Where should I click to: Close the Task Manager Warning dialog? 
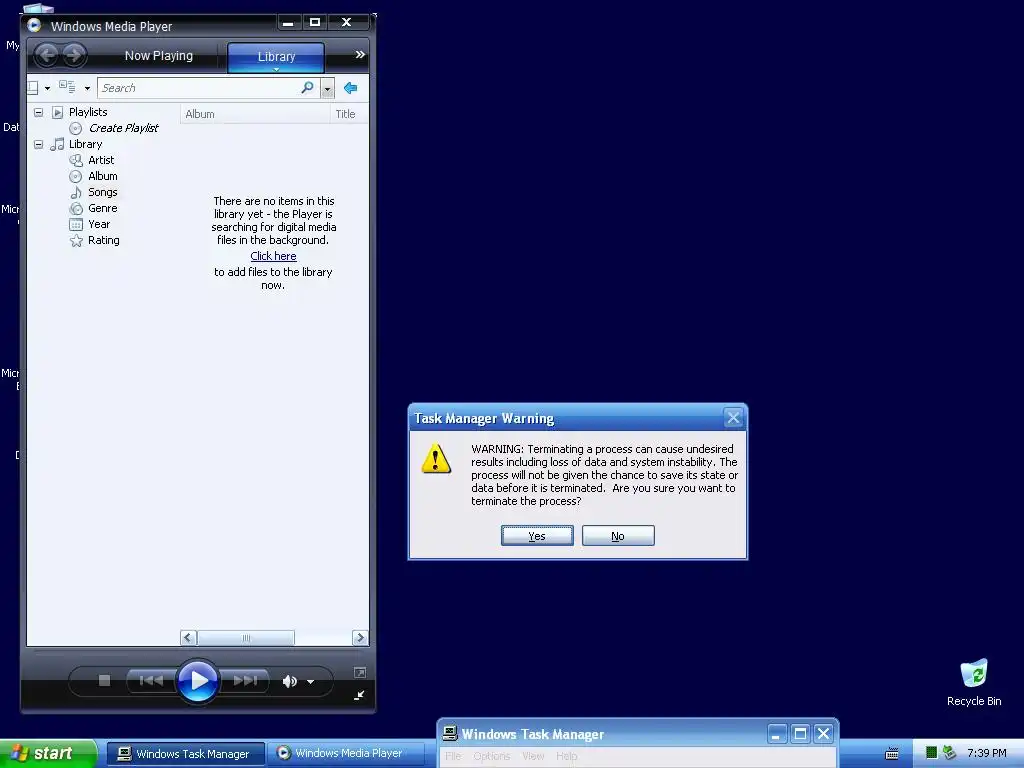click(x=733, y=418)
